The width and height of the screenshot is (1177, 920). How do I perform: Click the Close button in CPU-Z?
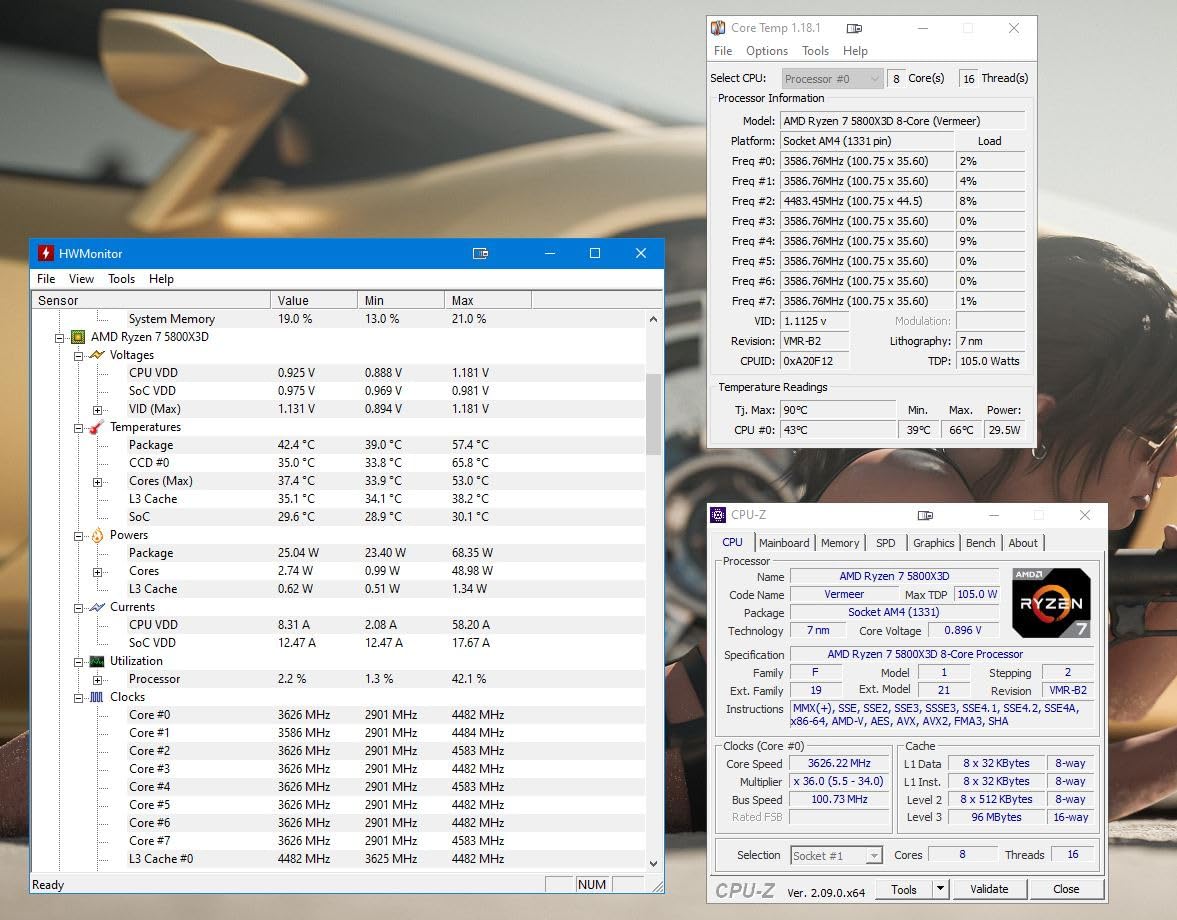pos(1066,889)
